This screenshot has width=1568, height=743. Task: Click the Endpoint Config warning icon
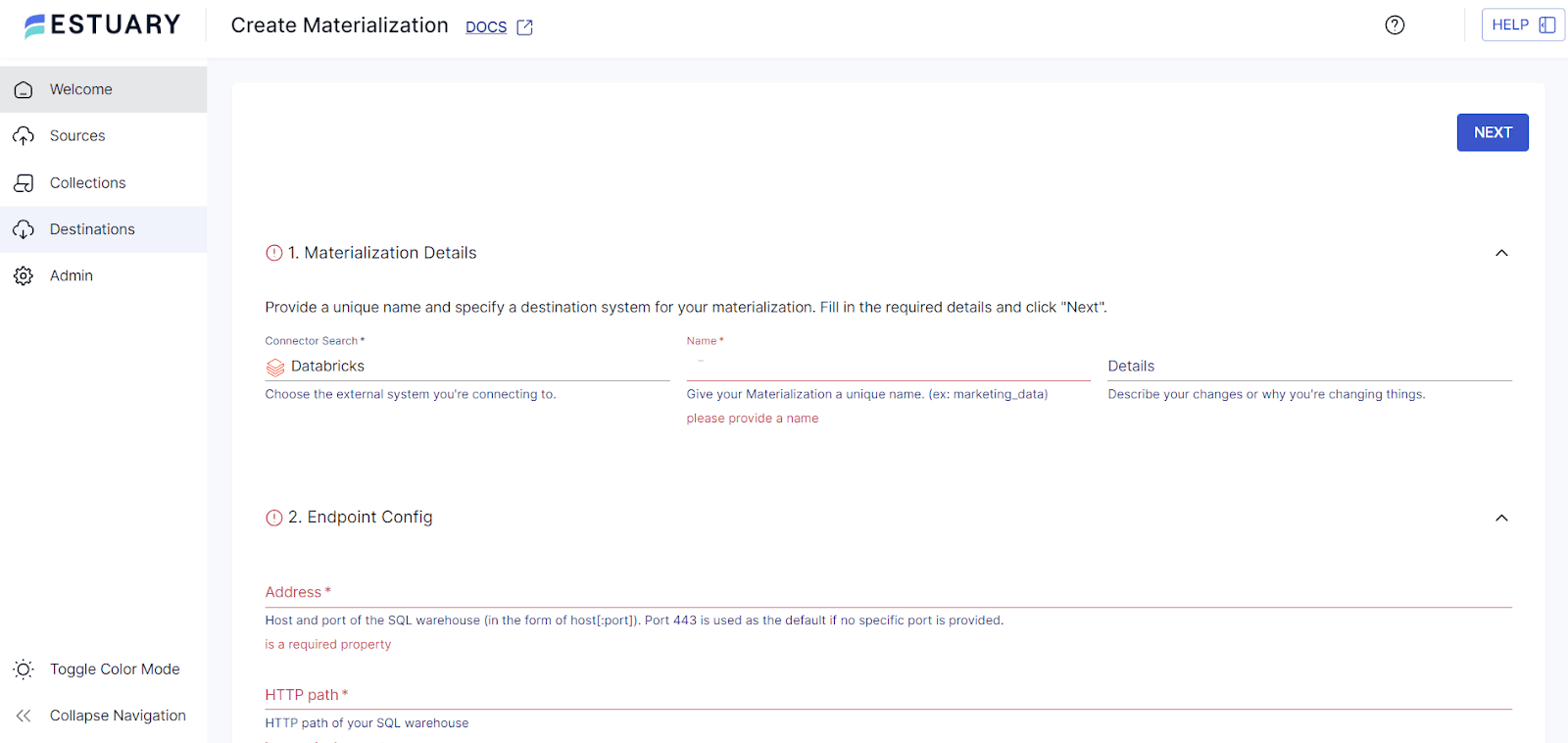click(x=274, y=518)
